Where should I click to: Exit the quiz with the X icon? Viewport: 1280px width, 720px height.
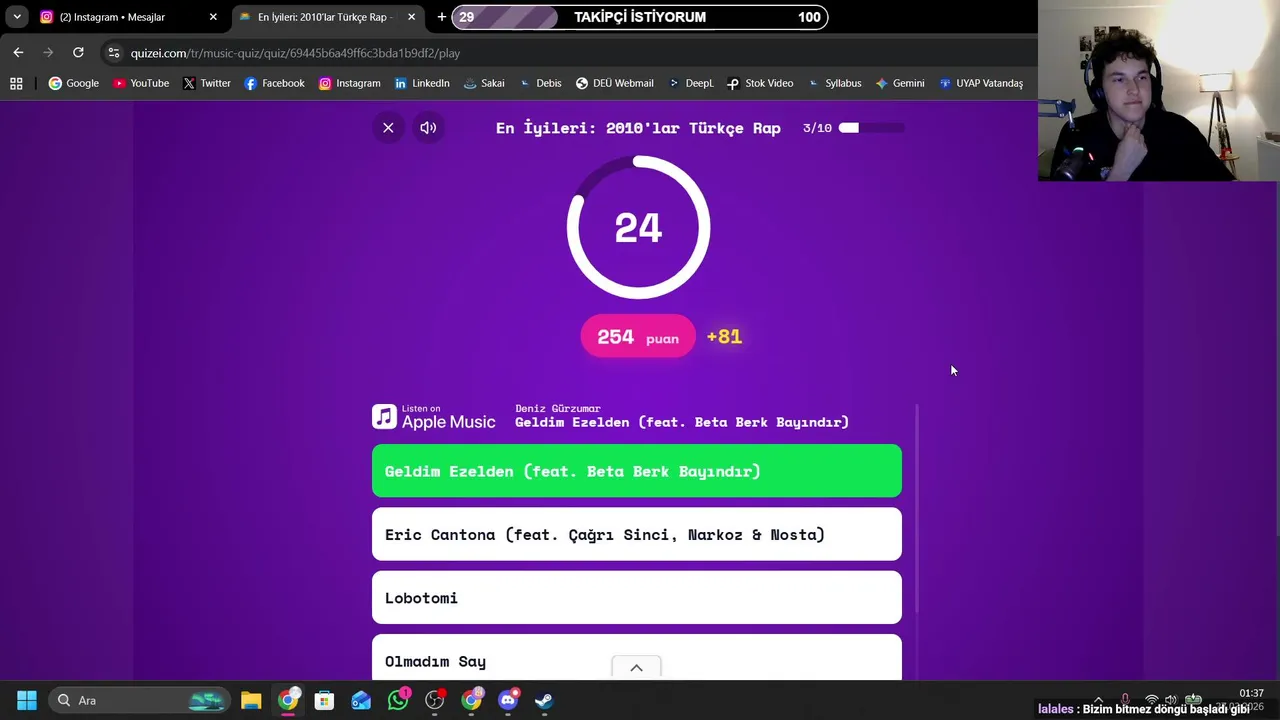tap(388, 128)
